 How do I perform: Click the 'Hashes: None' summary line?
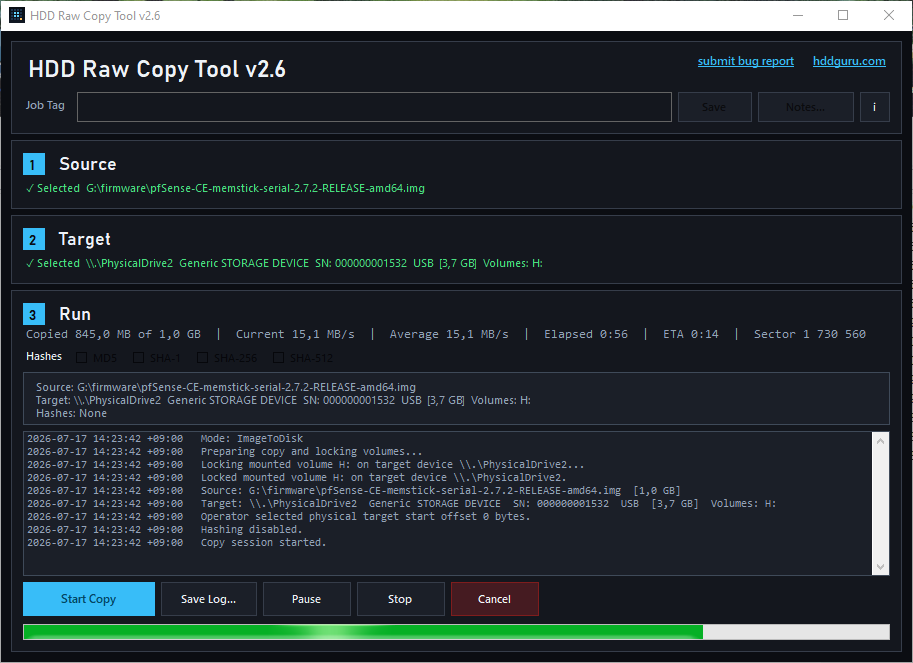[x=72, y=413]
